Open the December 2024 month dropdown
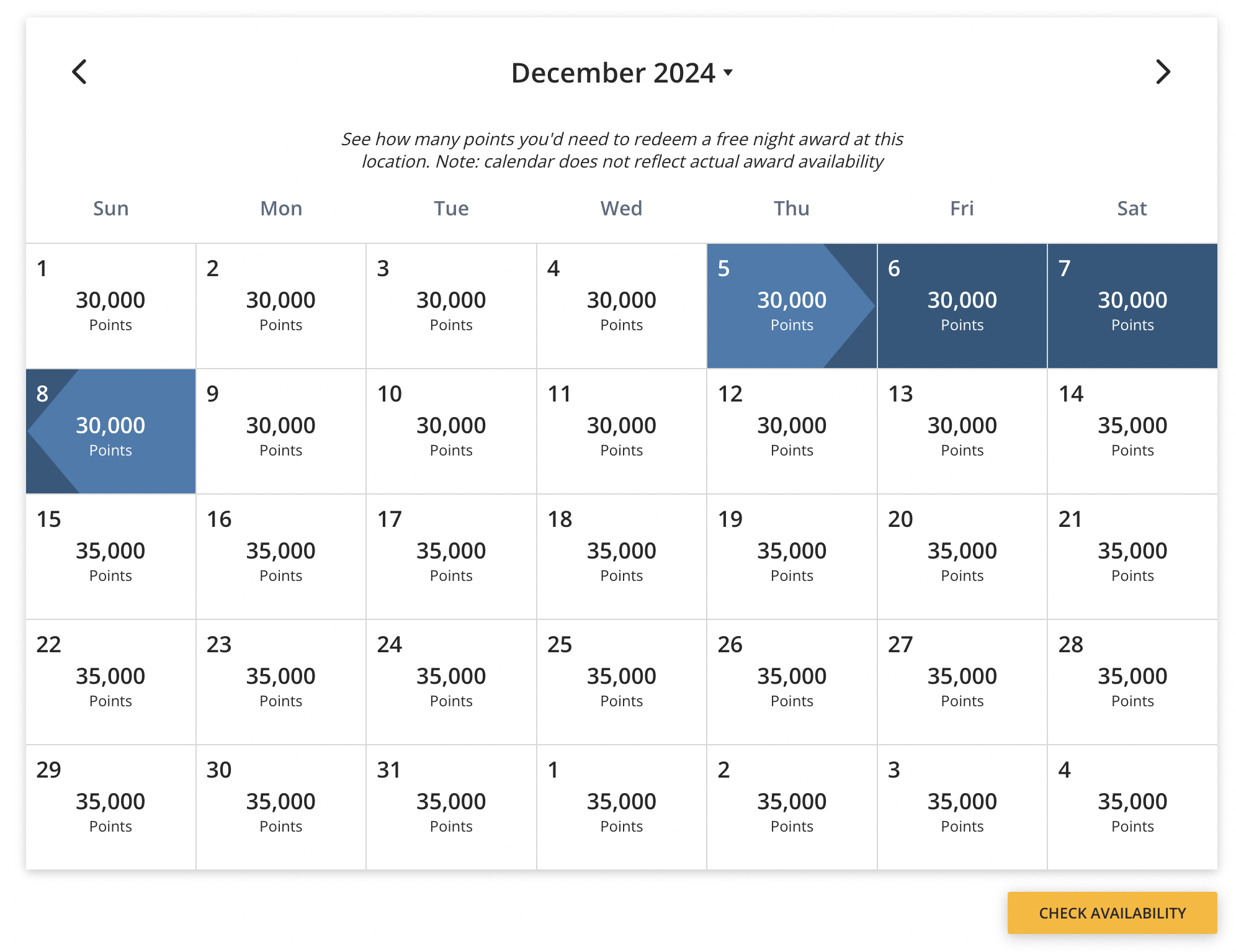The height and width of the screenshot is (952, 1236). coord(622,73)
